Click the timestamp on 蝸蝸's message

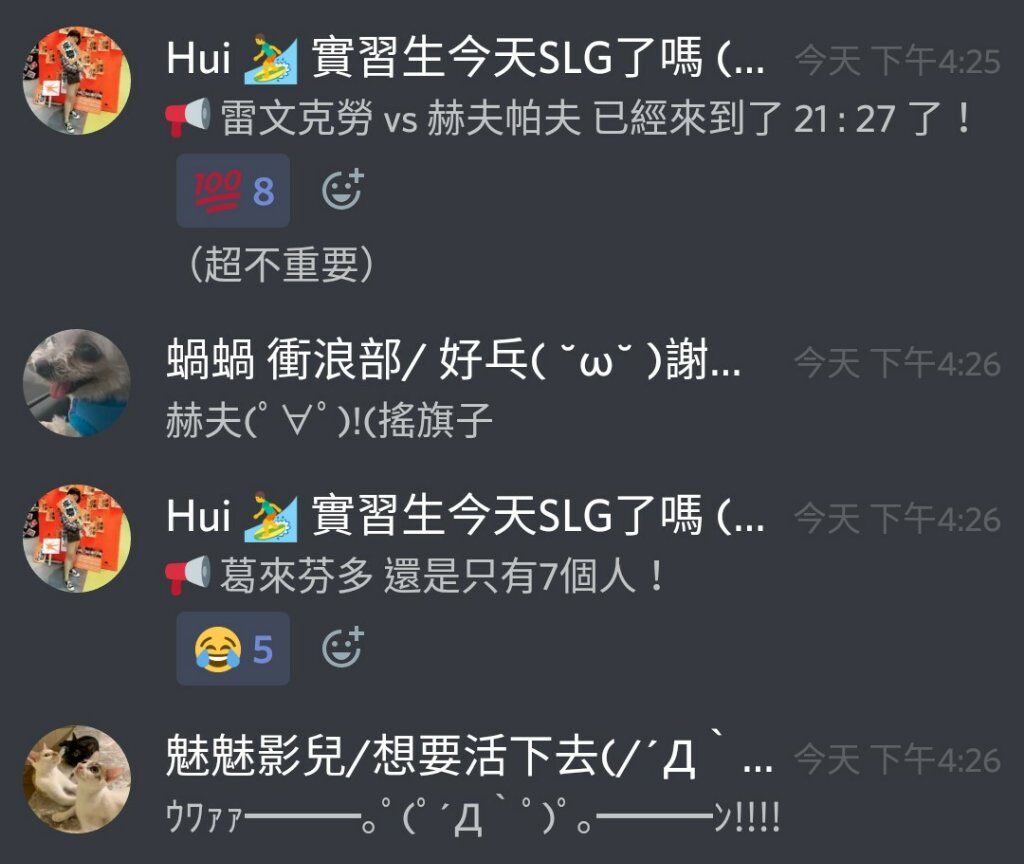[x=897, y=364]
